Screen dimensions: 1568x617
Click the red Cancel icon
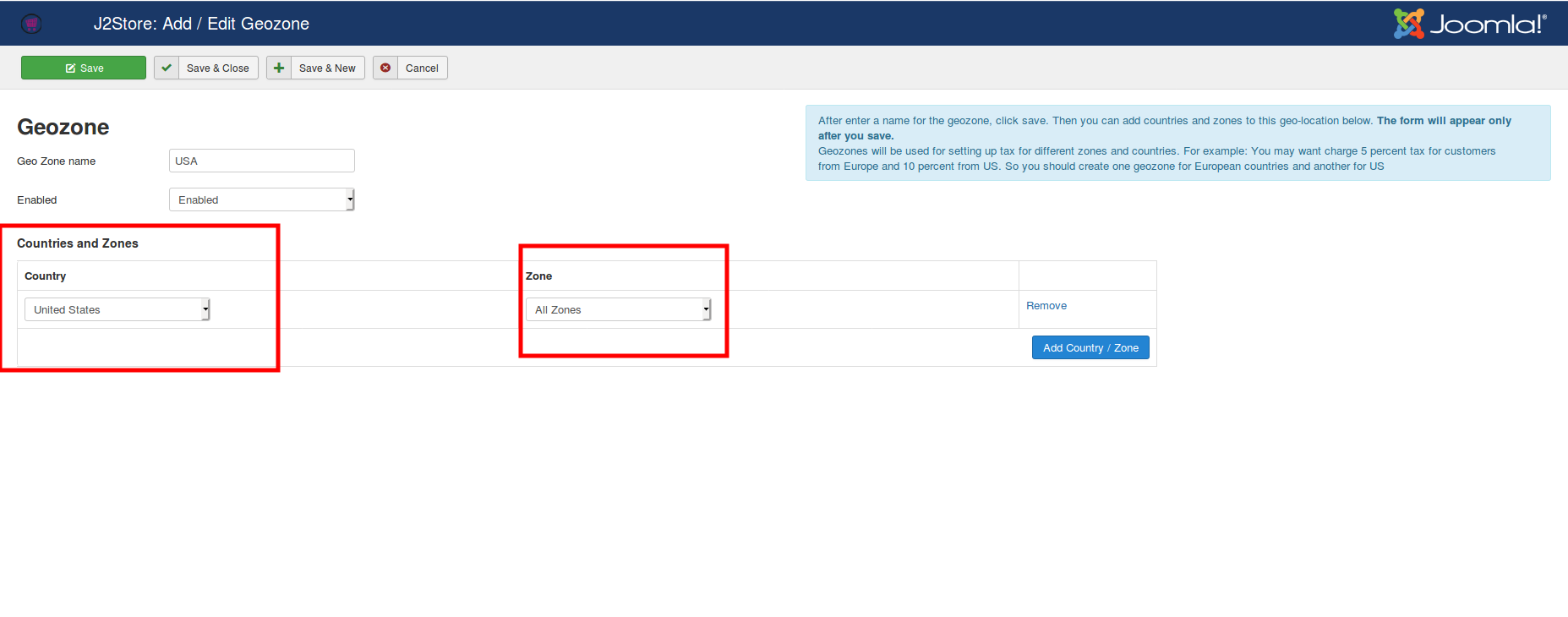click(x=385, y=68)
